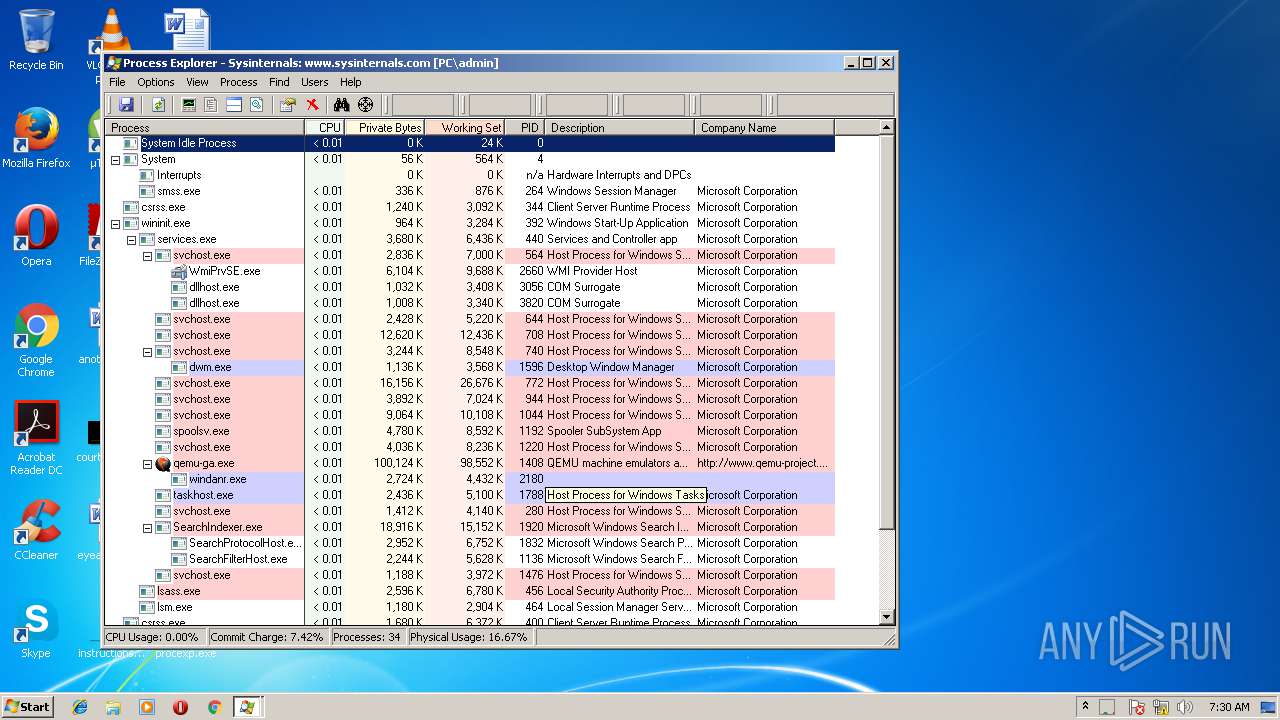This screenshot has height=720, width=1280.
Task: Toggle the Show Process Tree icon
Action: [211, 105]
